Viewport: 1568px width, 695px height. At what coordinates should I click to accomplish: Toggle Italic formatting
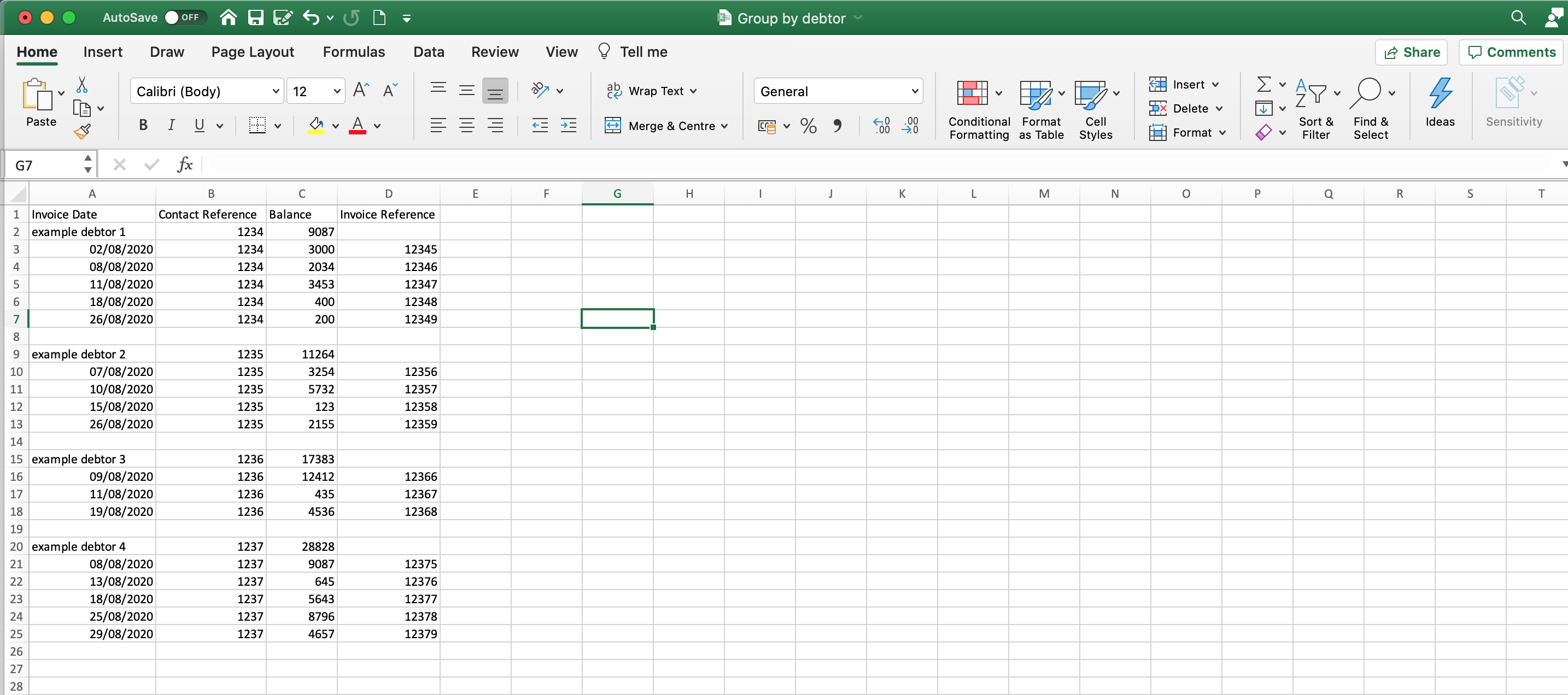(x=172, y=125)
